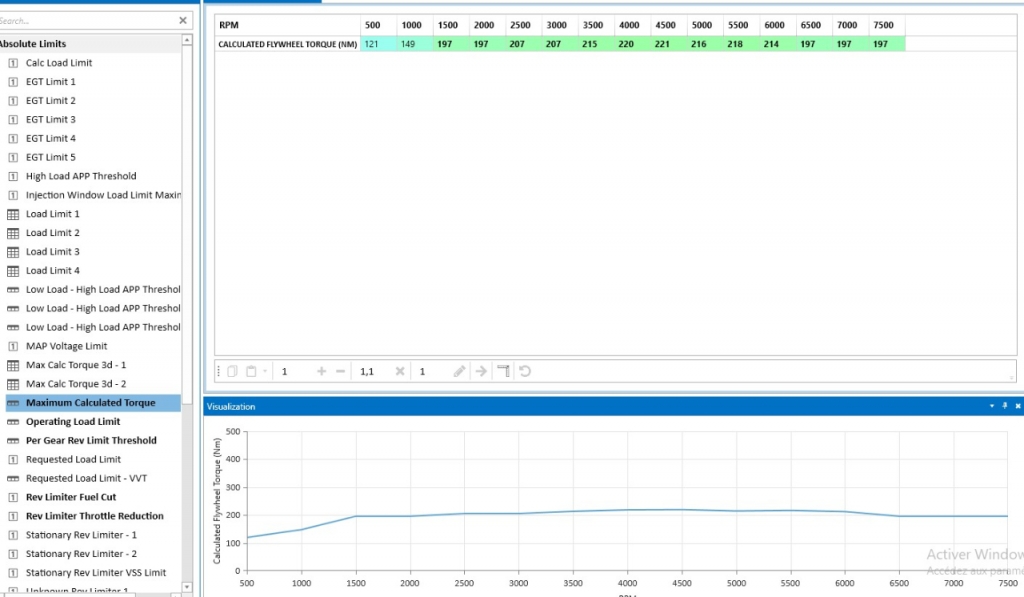Open Stationary Rev Limiter VSS Limit
Screen dimensions: 1024x597
[x=96, y=573]
